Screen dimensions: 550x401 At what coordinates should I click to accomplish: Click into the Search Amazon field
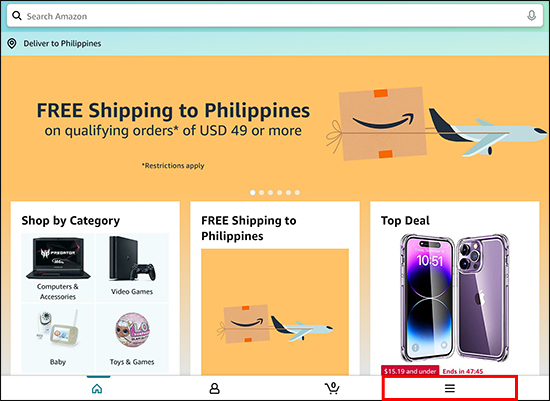[x=275, y=16]
